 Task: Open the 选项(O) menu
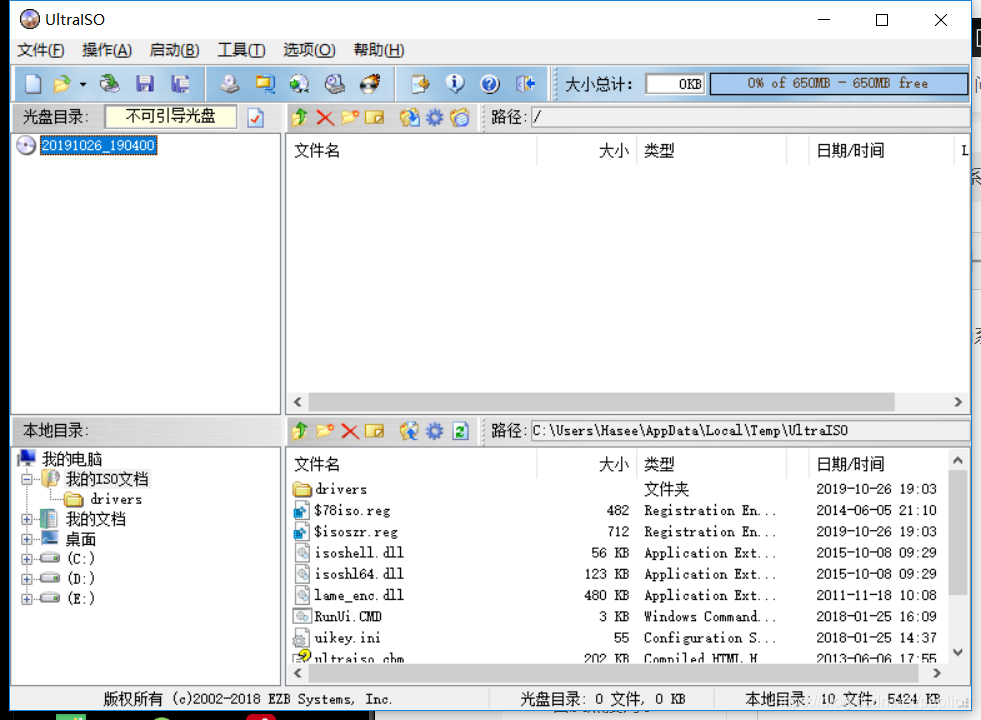pyautogui.click(x=309, y=50)
